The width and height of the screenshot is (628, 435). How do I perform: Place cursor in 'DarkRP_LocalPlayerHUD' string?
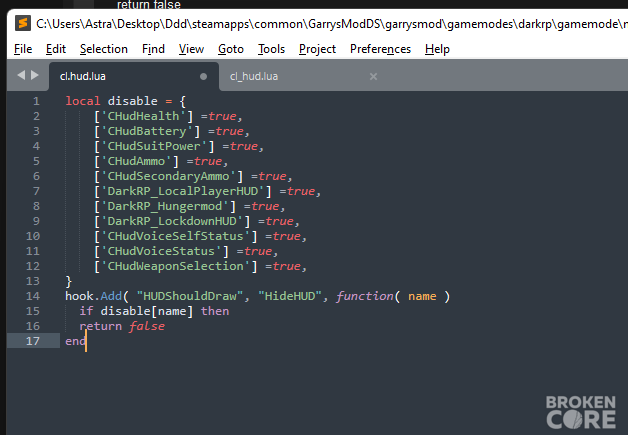[183, 191]
